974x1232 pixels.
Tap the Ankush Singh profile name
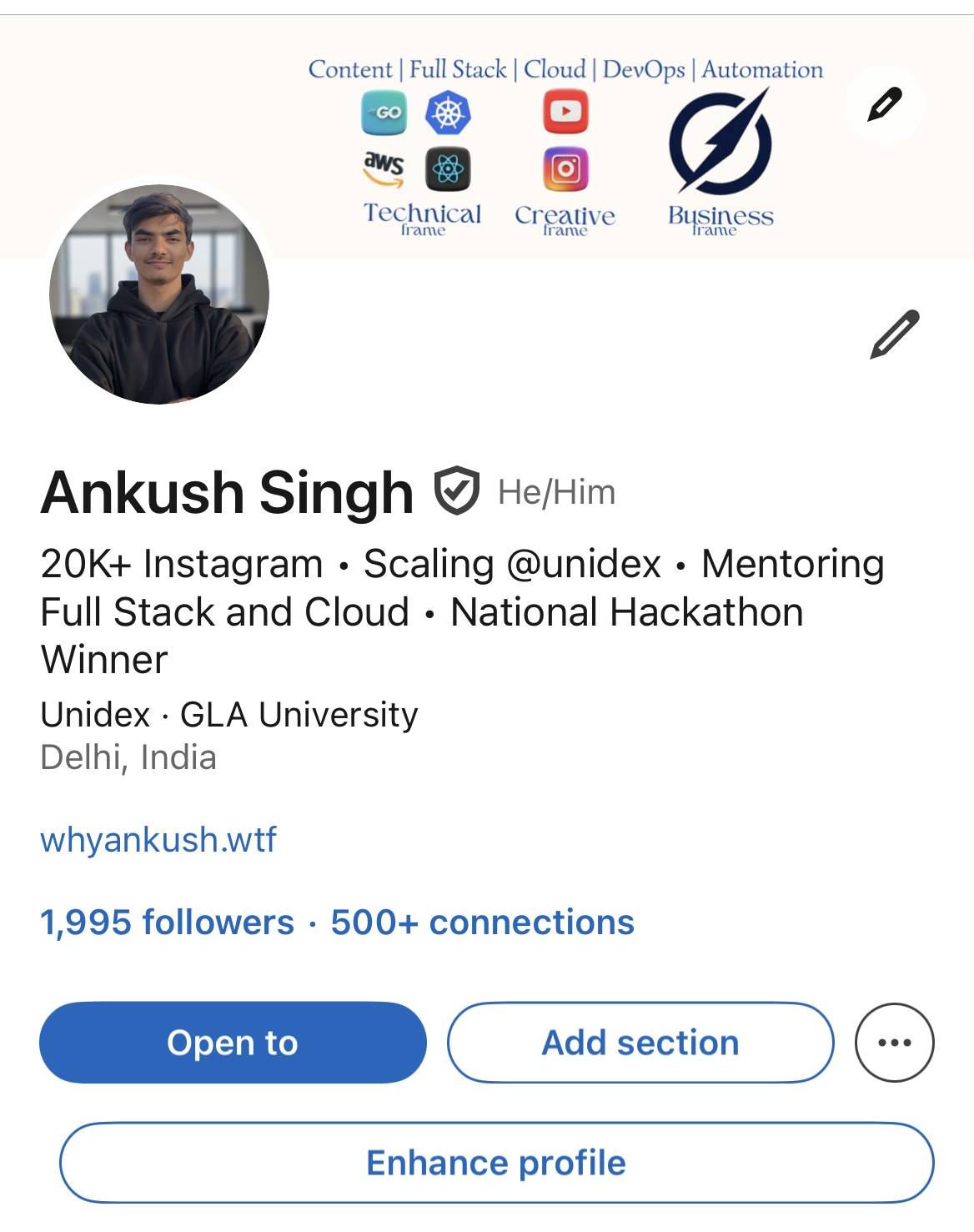(228, 493)
